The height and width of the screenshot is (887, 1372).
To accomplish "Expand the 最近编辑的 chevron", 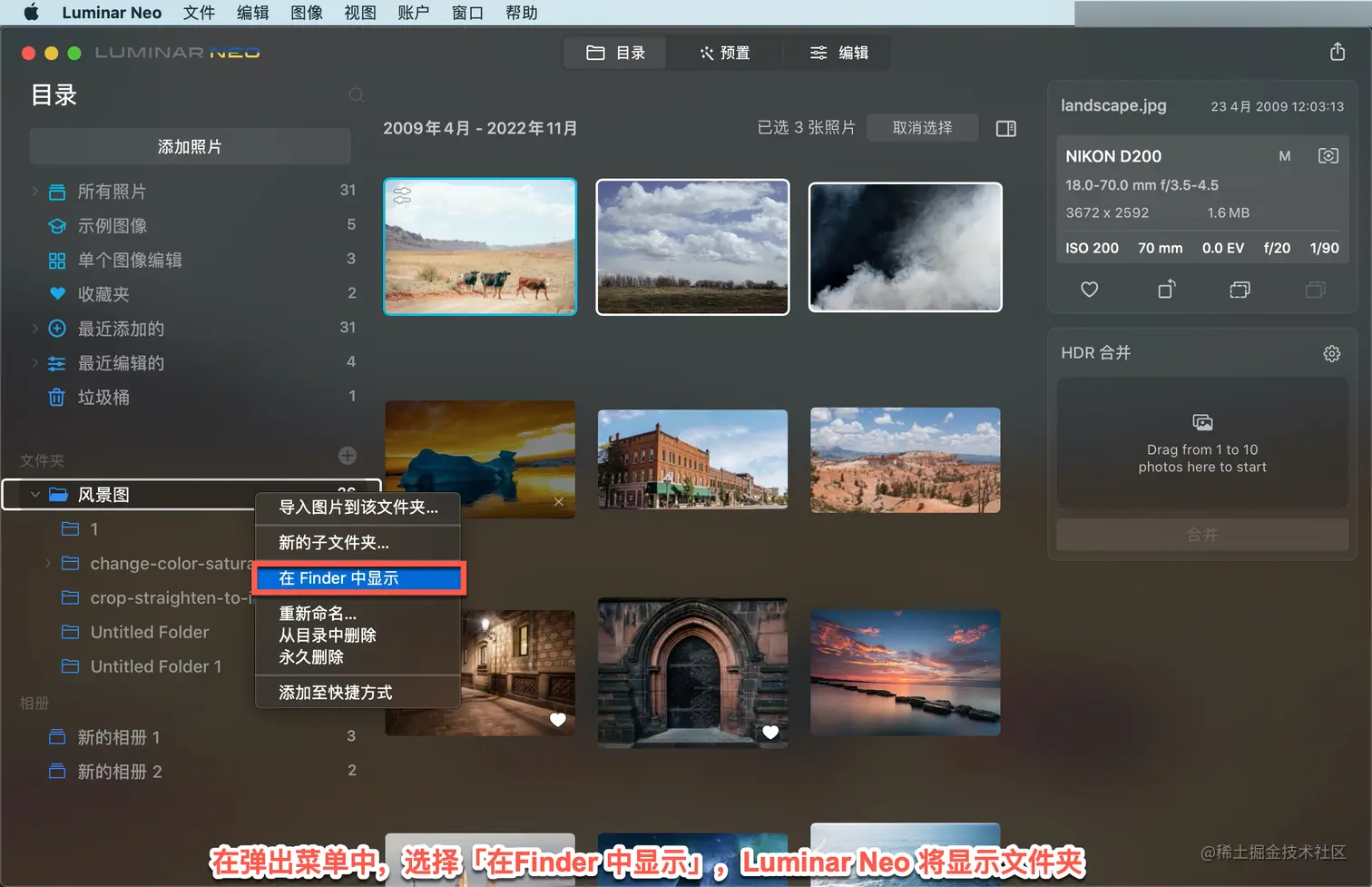I will [x=34, y=363].
